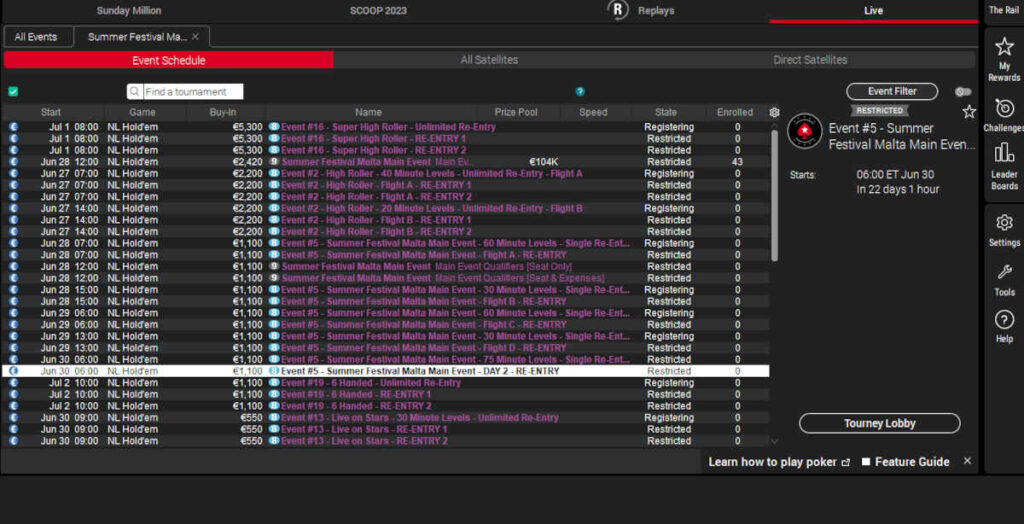Open My Rewards from the sidebar
The width and height of the screenshot is (1024, 524).
(x=1004, y=57)
